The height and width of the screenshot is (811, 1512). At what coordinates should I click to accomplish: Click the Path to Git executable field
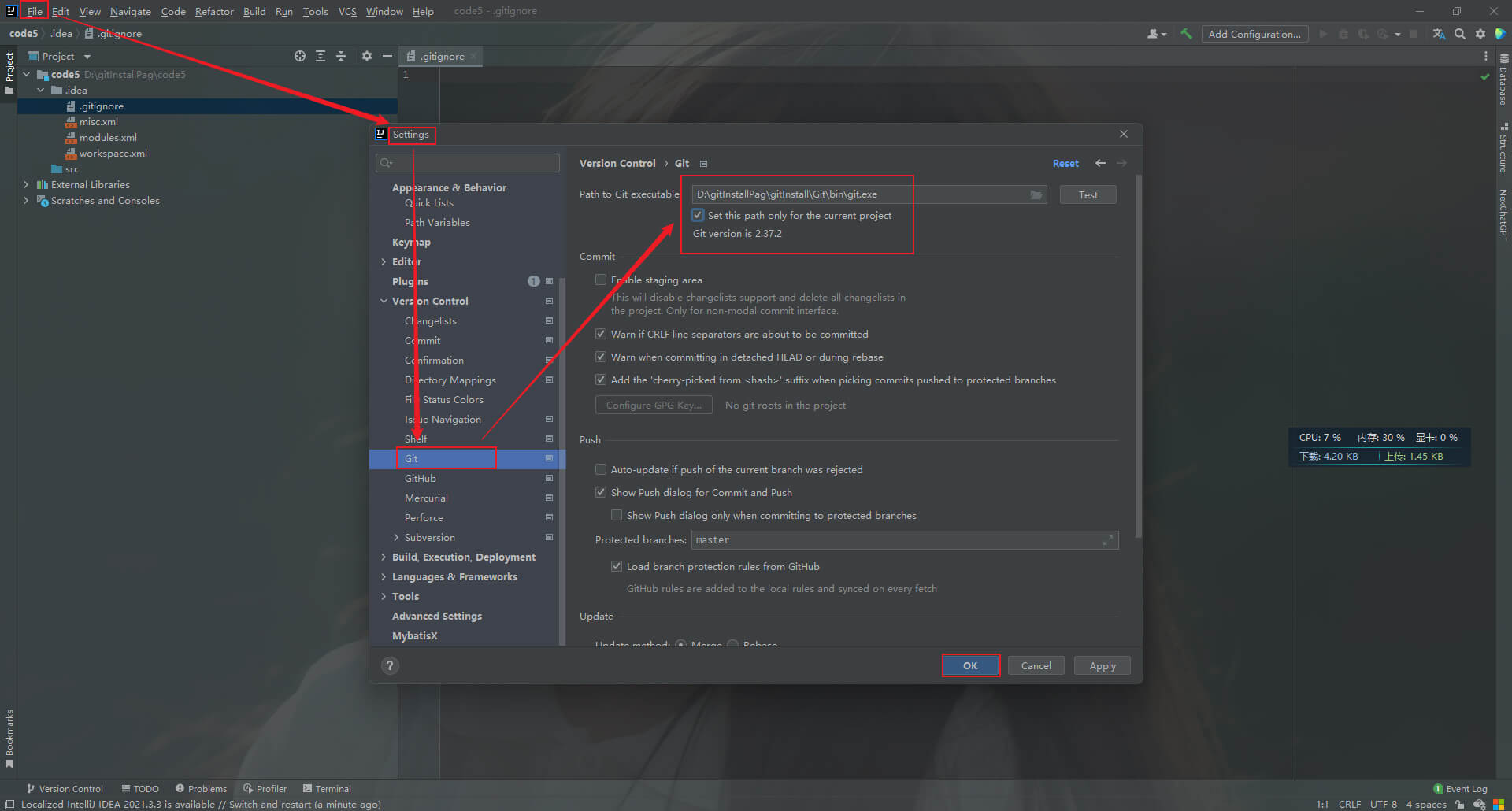(869, 194)
